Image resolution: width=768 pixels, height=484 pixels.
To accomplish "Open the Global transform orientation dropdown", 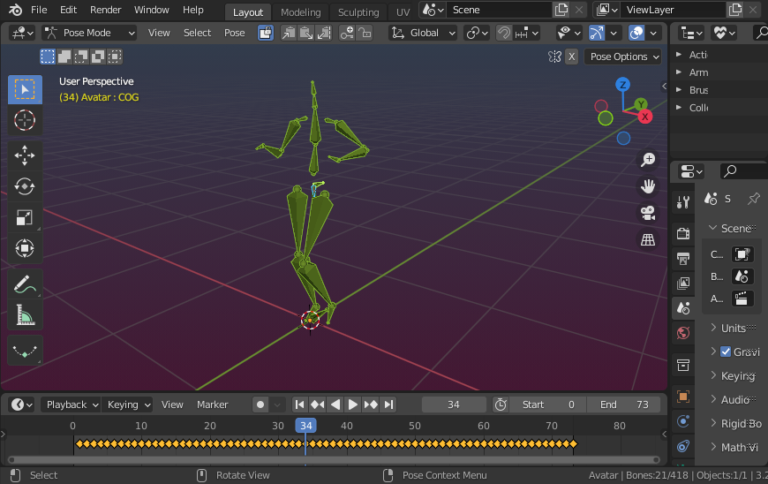I will pos(424,33).
